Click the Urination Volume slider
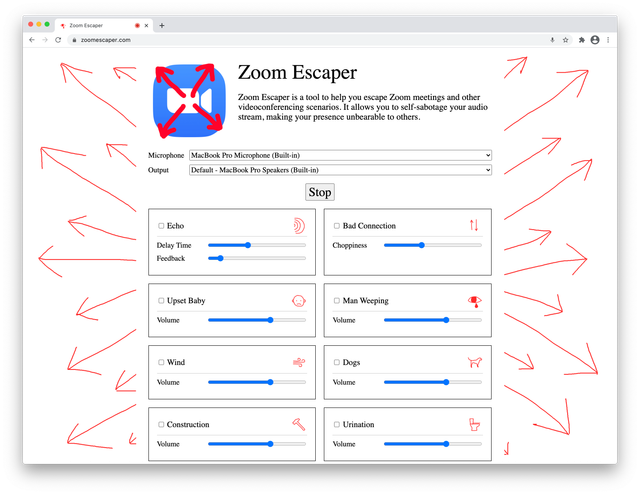This screenshot has width=640, height=494. pos(433,444)
